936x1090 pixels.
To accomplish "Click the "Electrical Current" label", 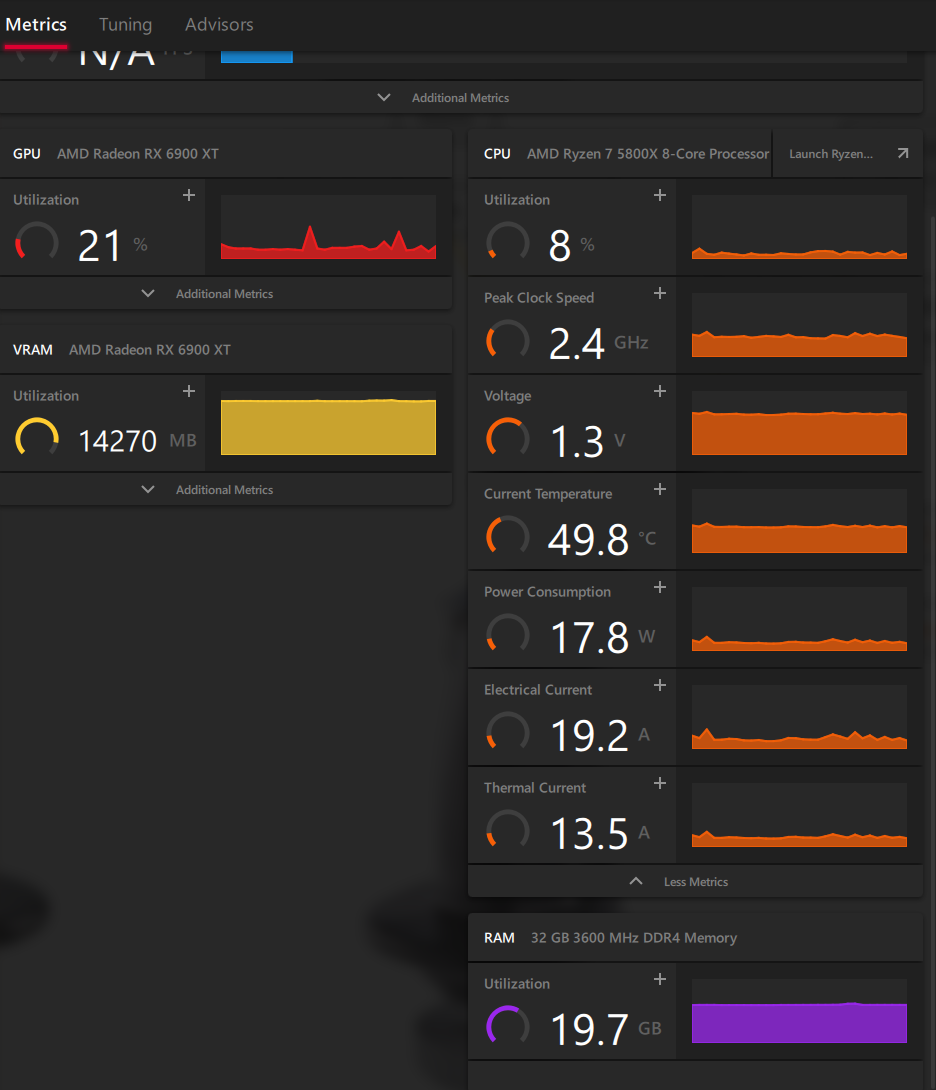I will (538, 690).
